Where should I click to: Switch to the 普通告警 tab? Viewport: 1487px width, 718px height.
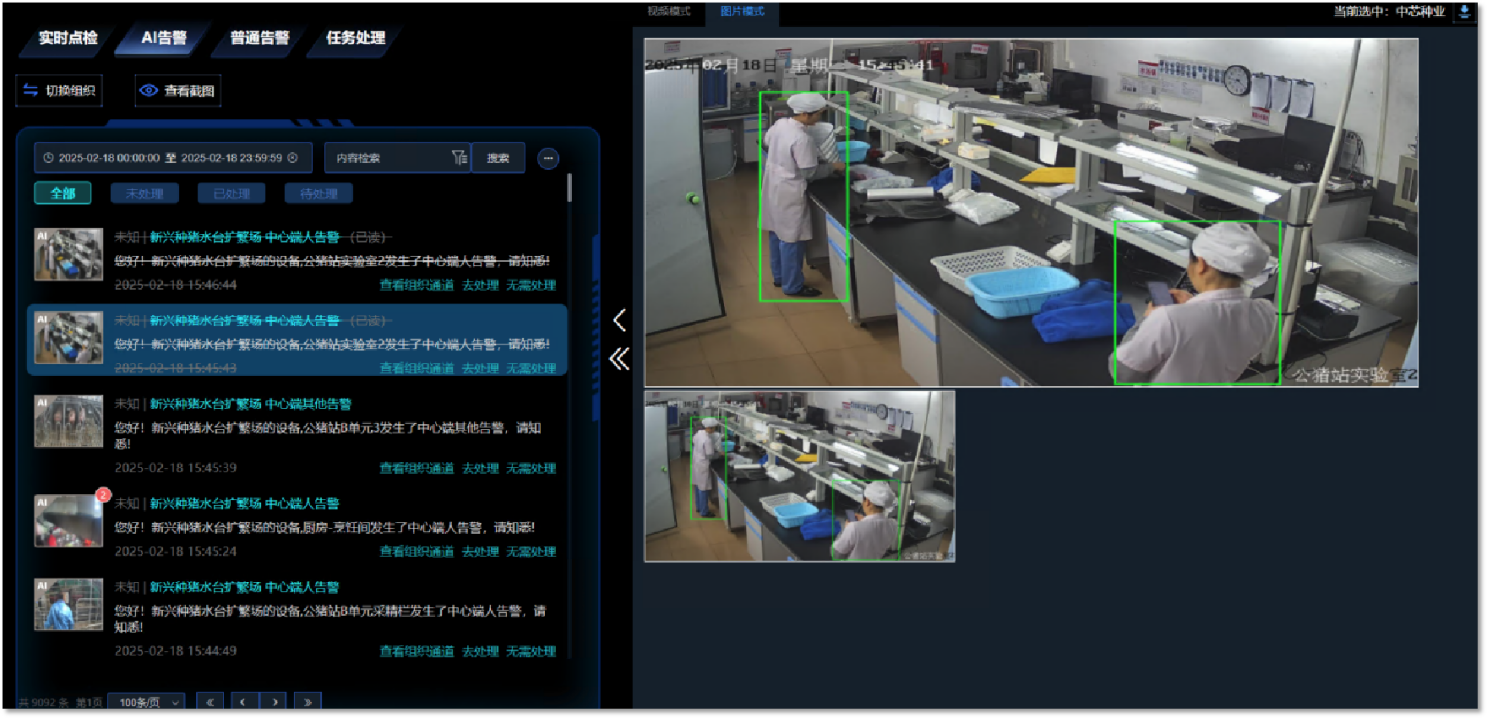point(259,38)
